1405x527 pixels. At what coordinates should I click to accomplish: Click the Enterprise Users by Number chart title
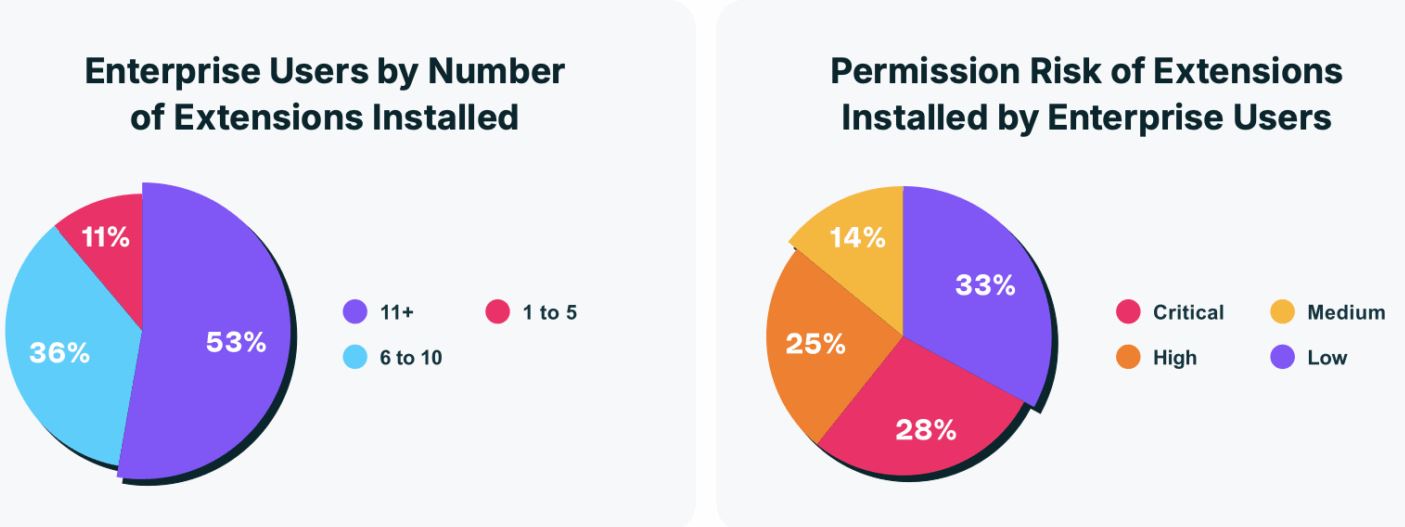click(325, 95)
